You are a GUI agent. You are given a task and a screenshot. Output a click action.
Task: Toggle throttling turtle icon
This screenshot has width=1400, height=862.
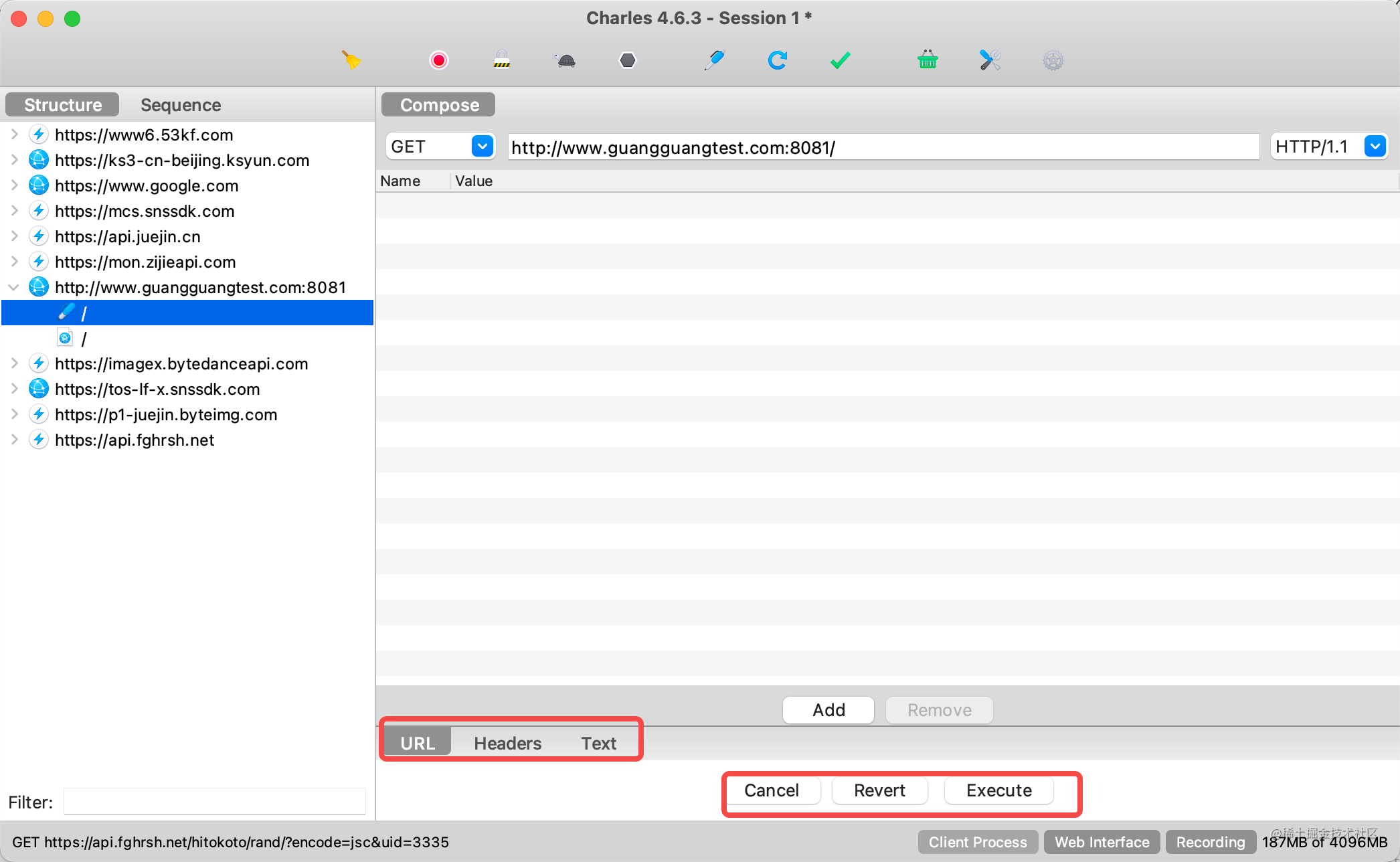(x=565, y=61)
